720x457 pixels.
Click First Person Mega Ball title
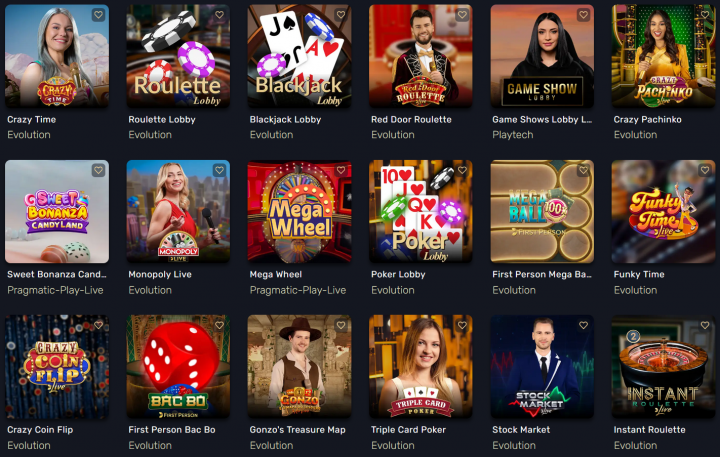(542, 275)
